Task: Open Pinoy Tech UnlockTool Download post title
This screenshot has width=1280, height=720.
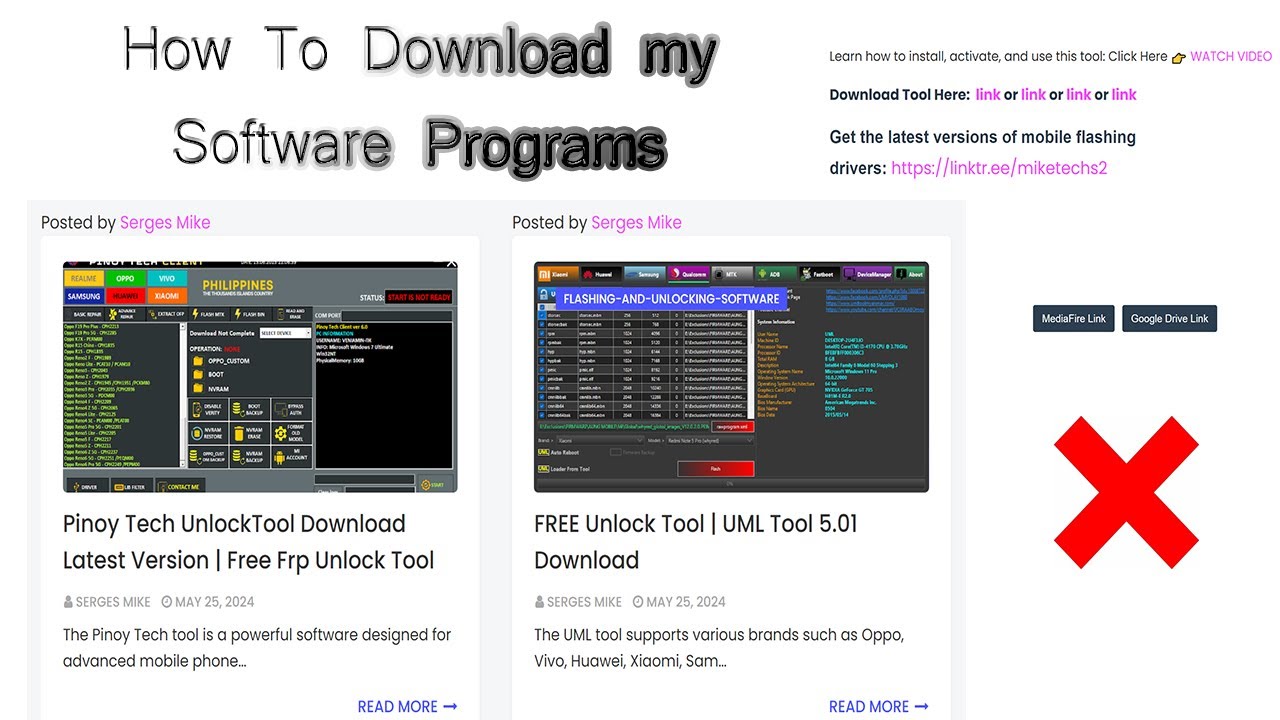Action: tap(248, 542)
